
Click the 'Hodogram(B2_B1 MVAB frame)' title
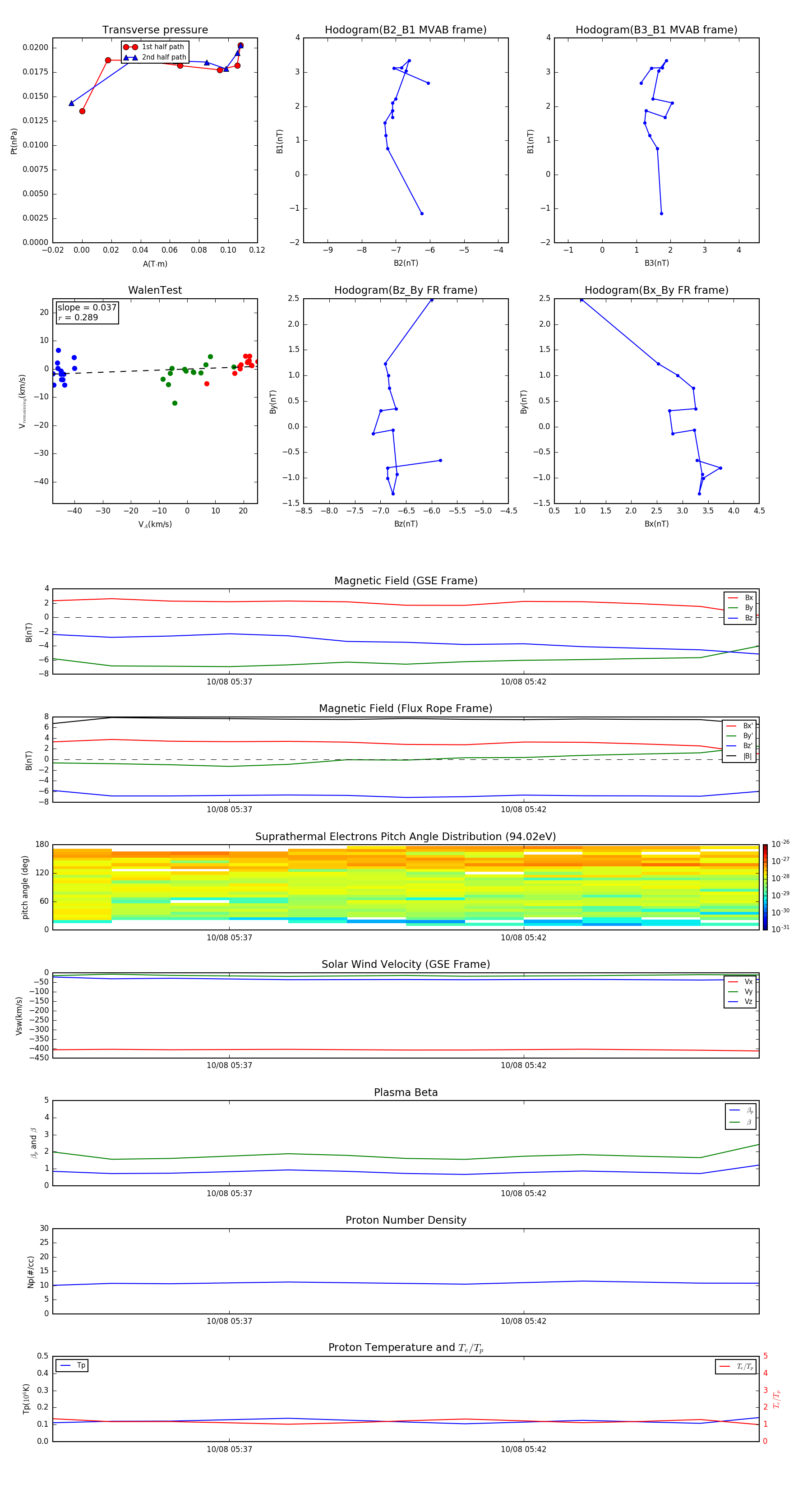click(406, 30)
